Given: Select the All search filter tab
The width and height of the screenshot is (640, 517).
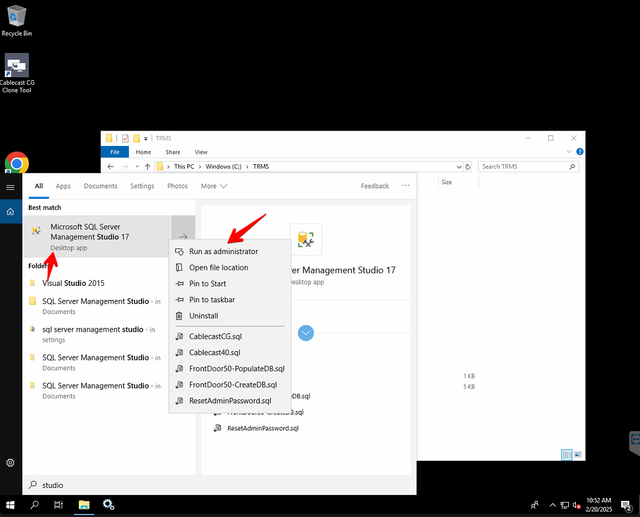Looking at the screenshot, I should [39, 186].
